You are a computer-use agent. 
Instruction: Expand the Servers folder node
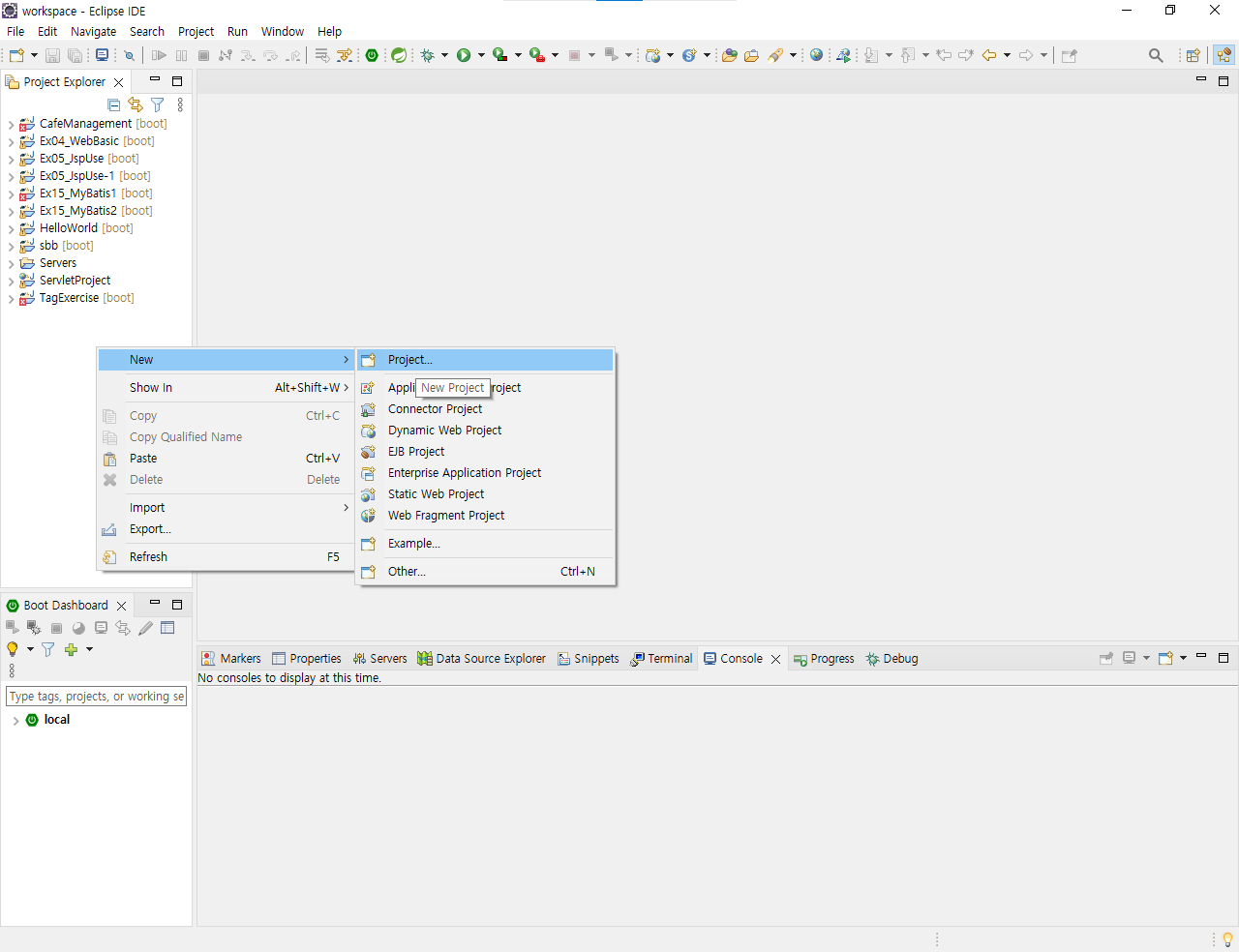coord(11,263)
